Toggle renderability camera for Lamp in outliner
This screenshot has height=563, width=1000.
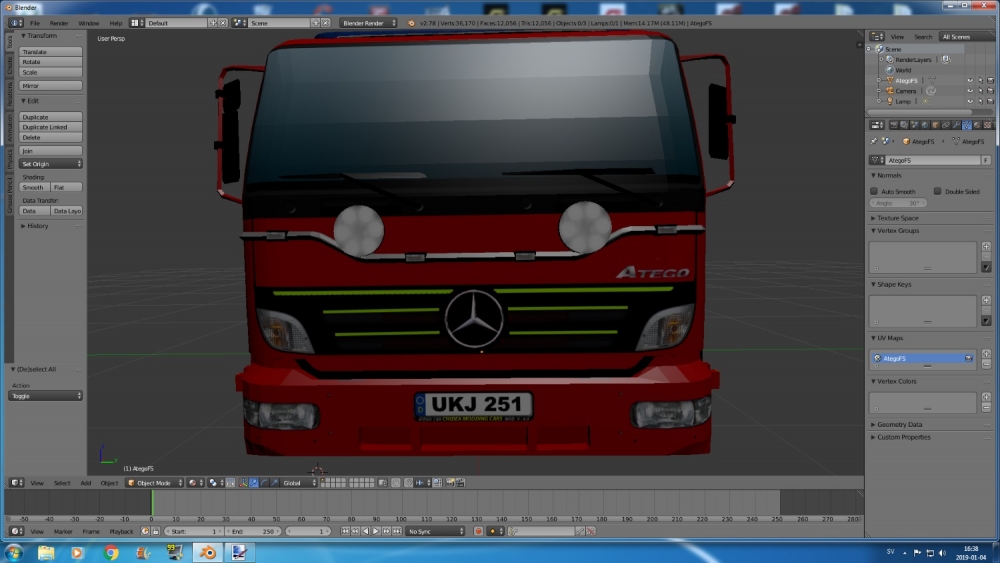click(x=990, y=101)
